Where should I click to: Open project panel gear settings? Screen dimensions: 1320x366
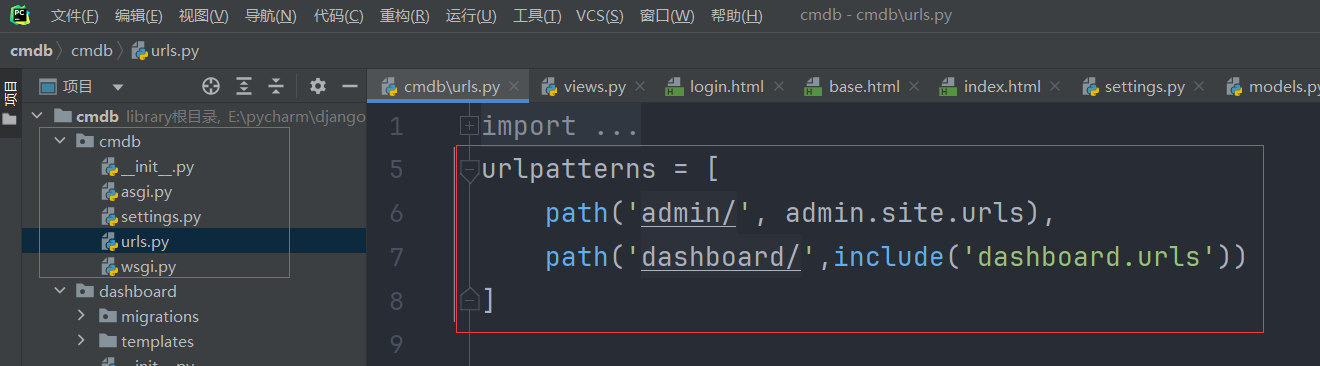coord(317,86)
